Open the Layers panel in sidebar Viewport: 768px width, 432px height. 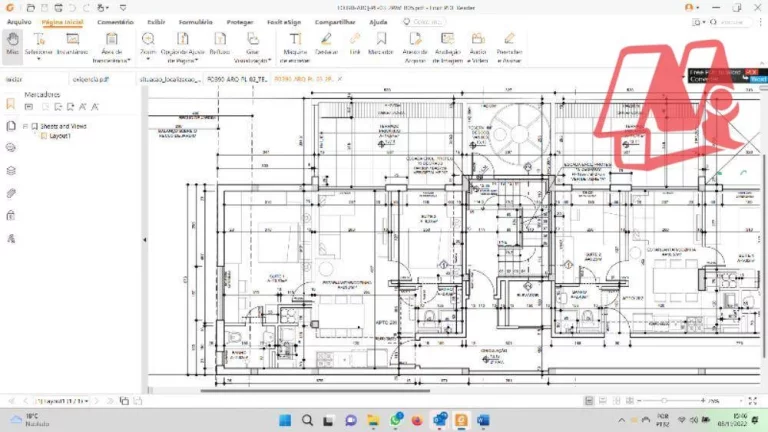(x=11, y=170)
